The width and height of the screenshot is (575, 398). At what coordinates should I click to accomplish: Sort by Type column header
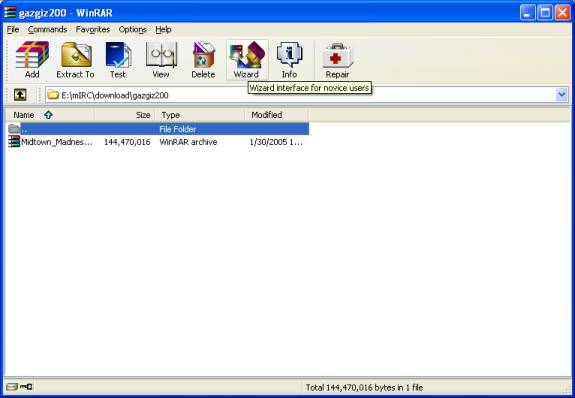coord(199,115)
